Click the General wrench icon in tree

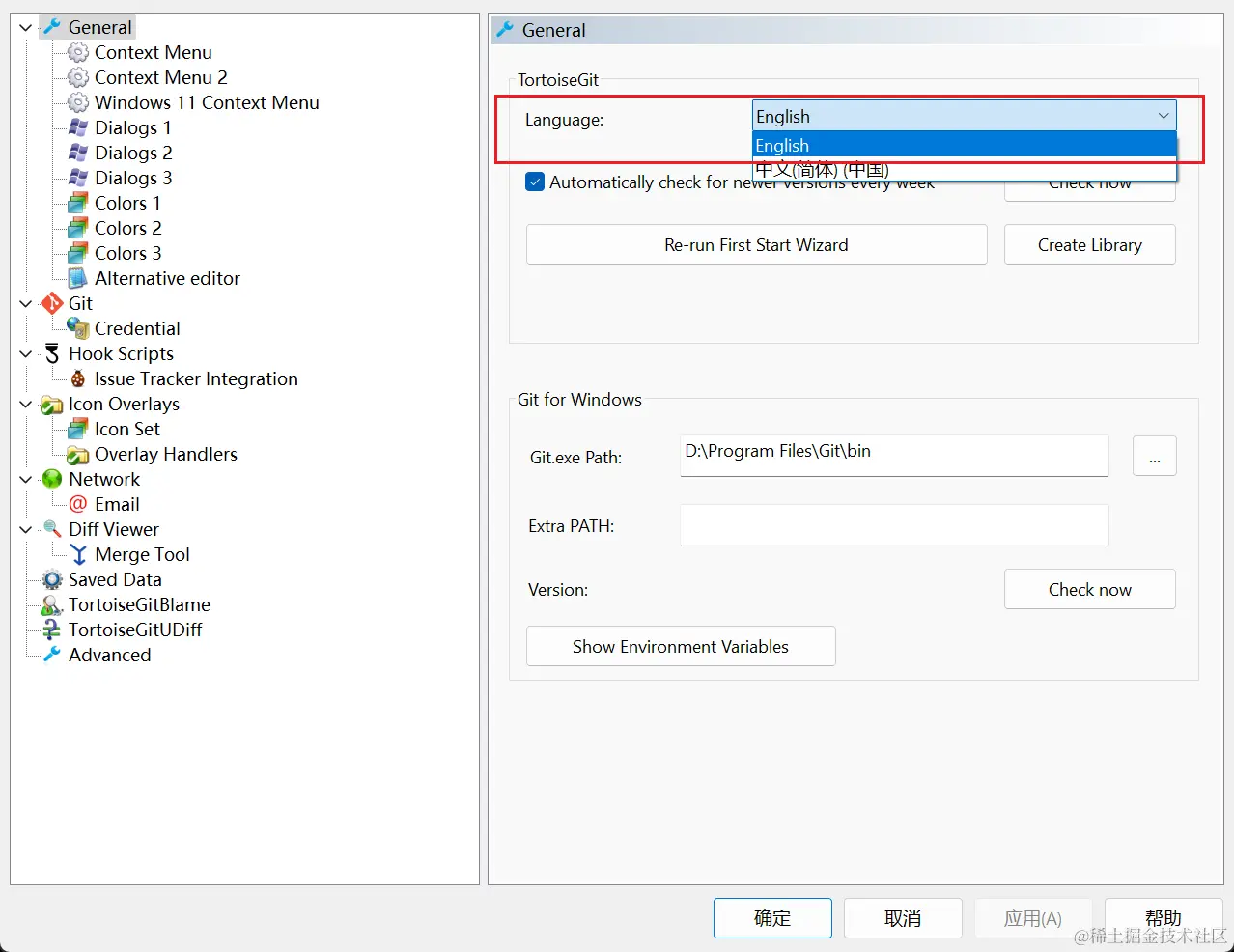(x=52, y=27)
